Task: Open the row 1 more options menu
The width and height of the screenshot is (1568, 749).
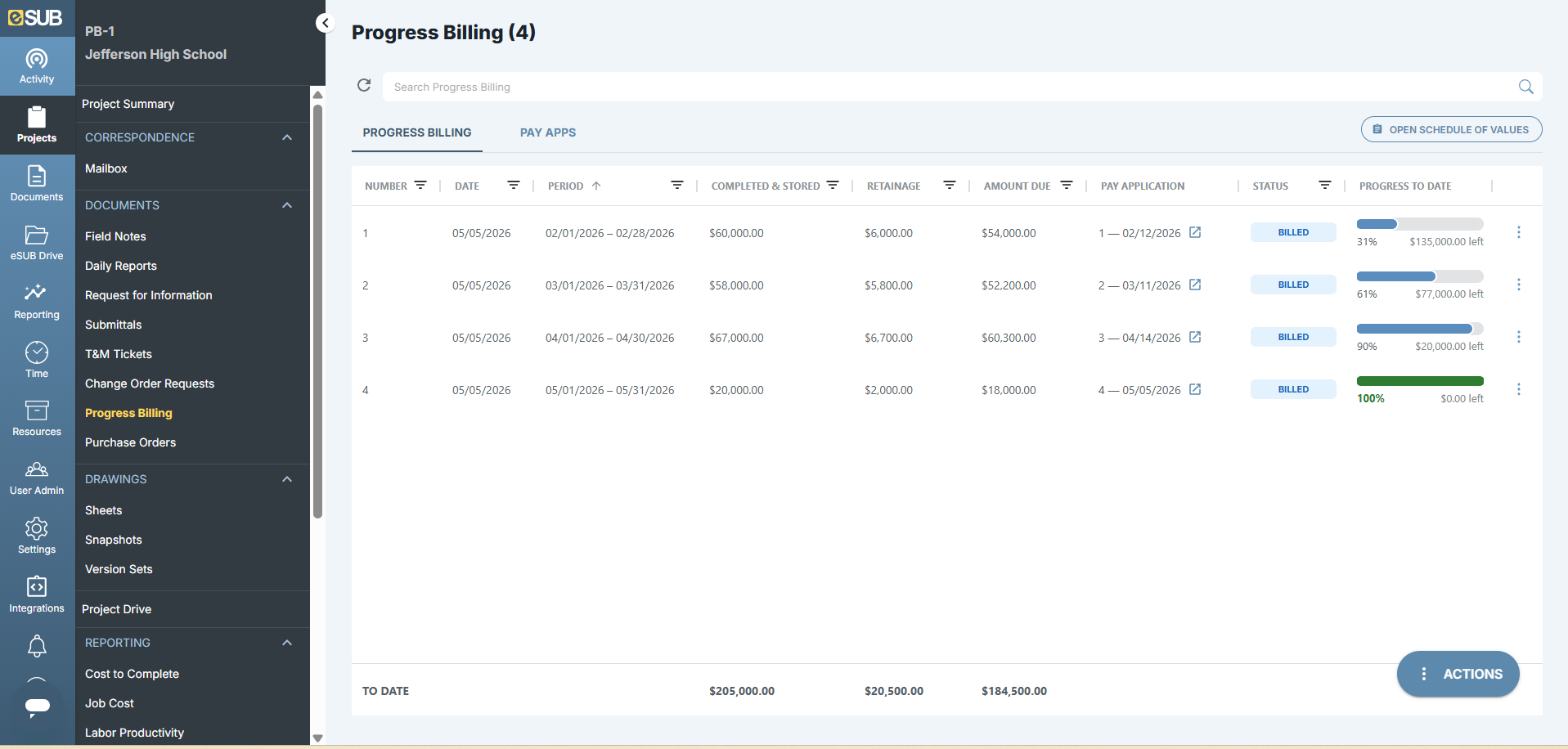Action: (x=1519, y=232)
